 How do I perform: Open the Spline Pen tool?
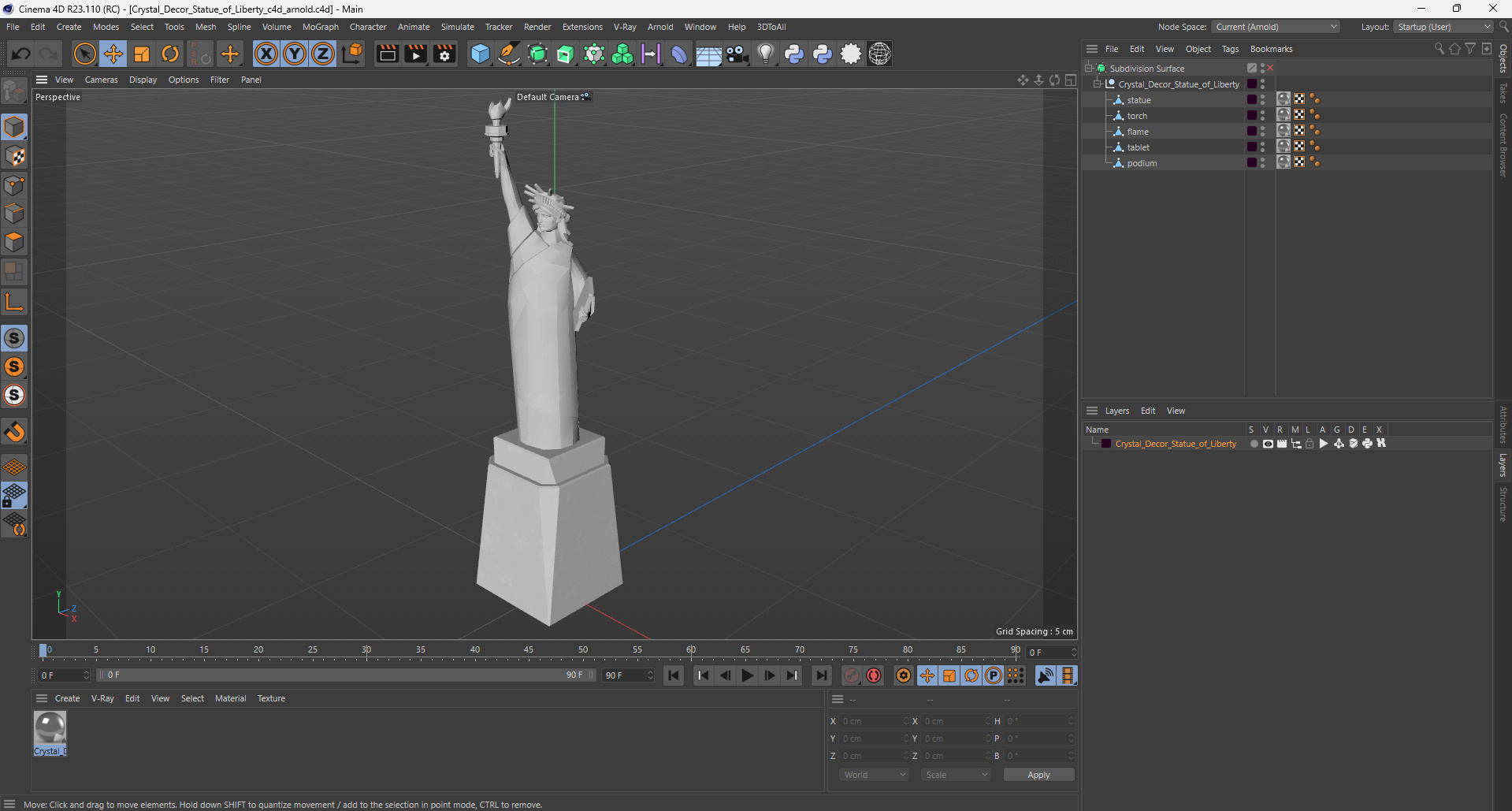tap(509, 54)
